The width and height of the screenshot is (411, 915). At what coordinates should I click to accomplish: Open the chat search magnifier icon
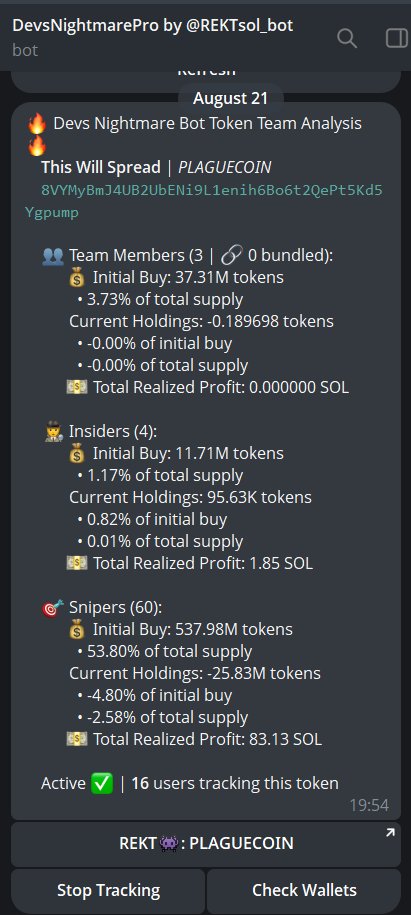point(347,38)
